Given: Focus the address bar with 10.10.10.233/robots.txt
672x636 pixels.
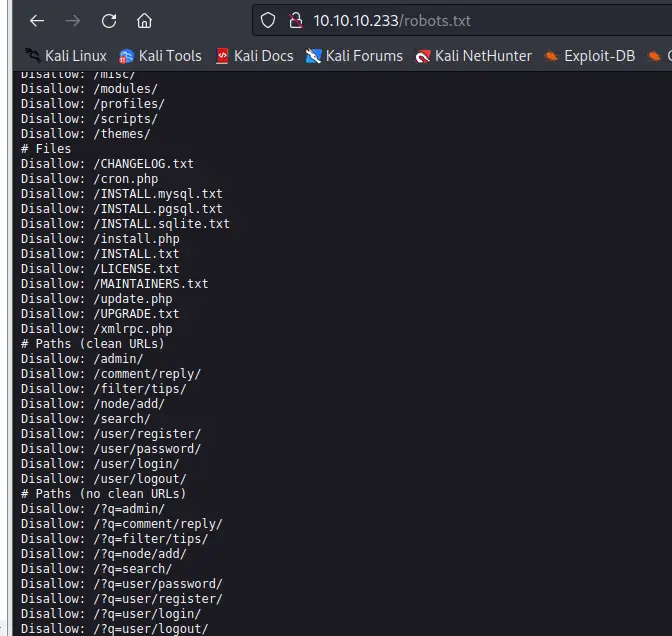Looking at the screenshot, I should (x=462, y=20).
